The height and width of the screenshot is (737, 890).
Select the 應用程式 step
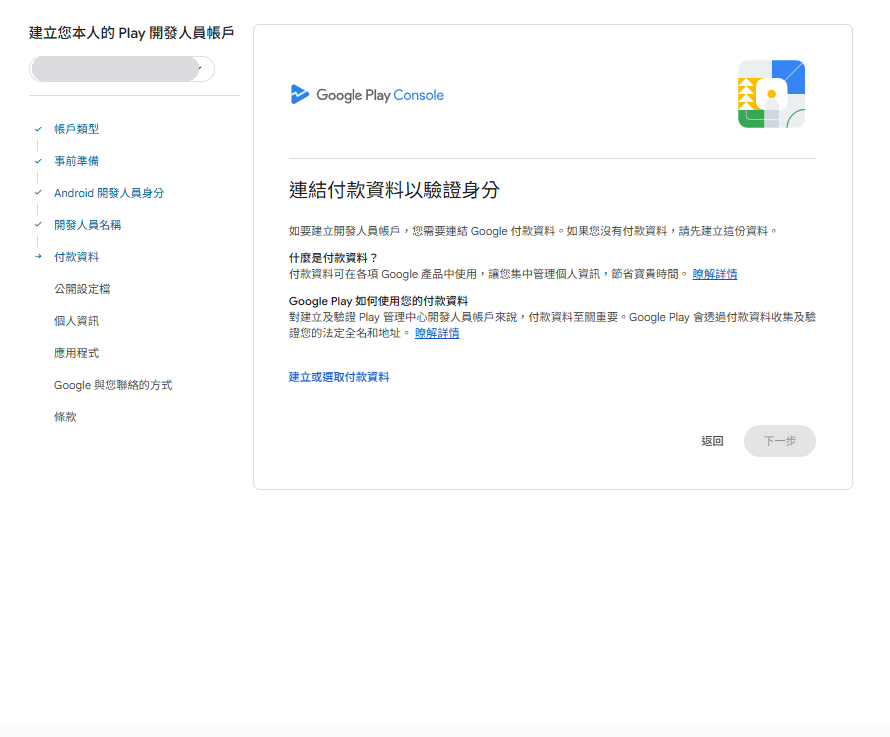(76, 353)
